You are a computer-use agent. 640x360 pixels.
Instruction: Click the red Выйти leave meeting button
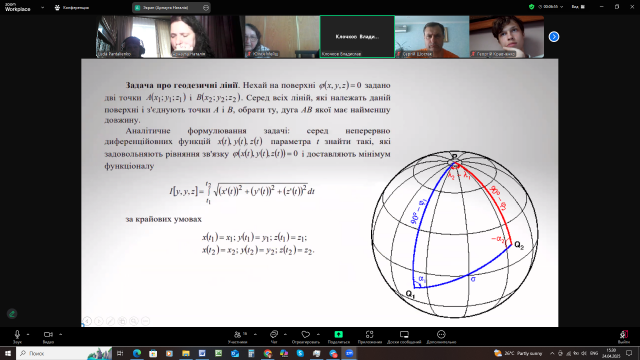623,337
